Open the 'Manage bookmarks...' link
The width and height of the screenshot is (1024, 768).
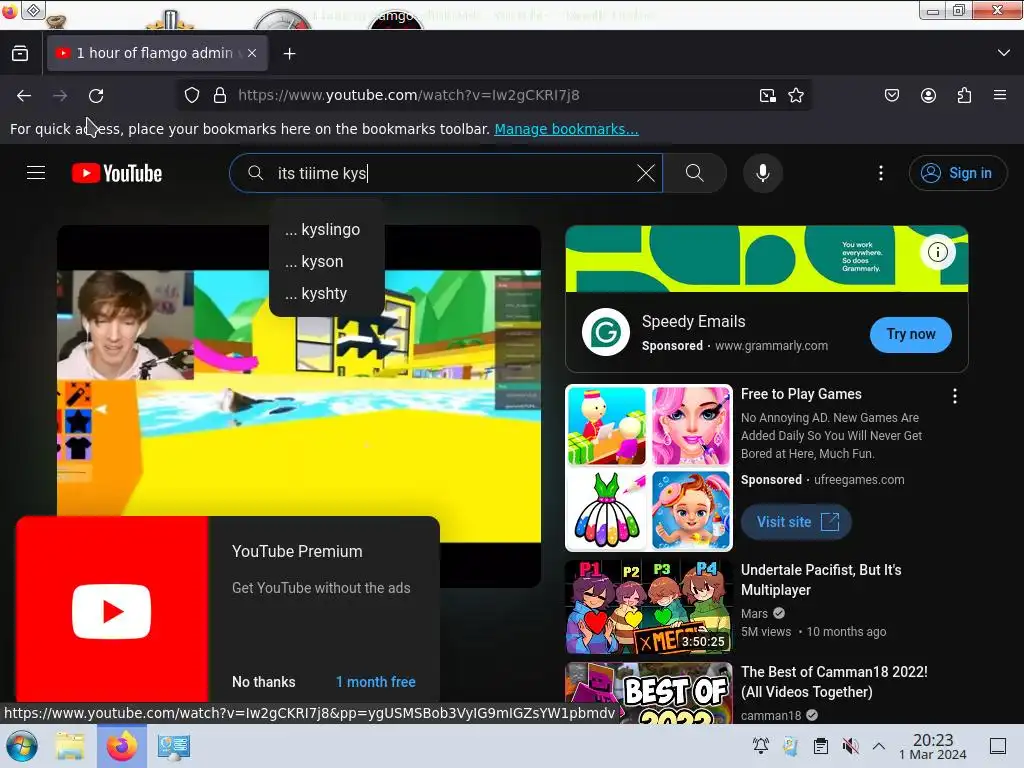click(566, 129)
